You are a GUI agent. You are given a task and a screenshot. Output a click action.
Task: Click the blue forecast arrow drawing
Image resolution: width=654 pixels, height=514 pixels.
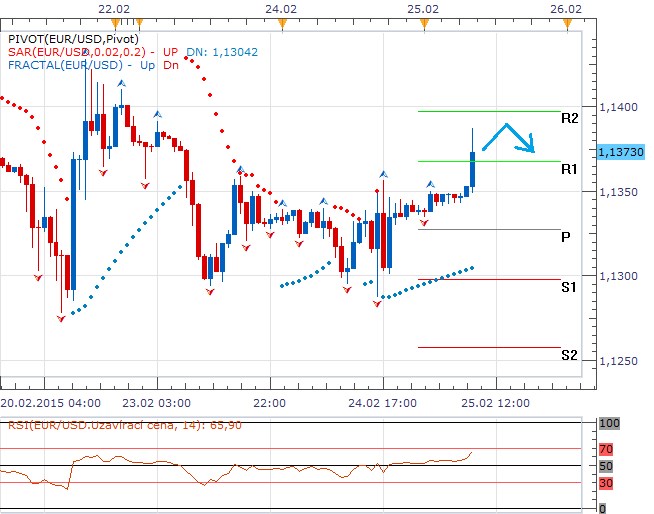tap(510, 137)
